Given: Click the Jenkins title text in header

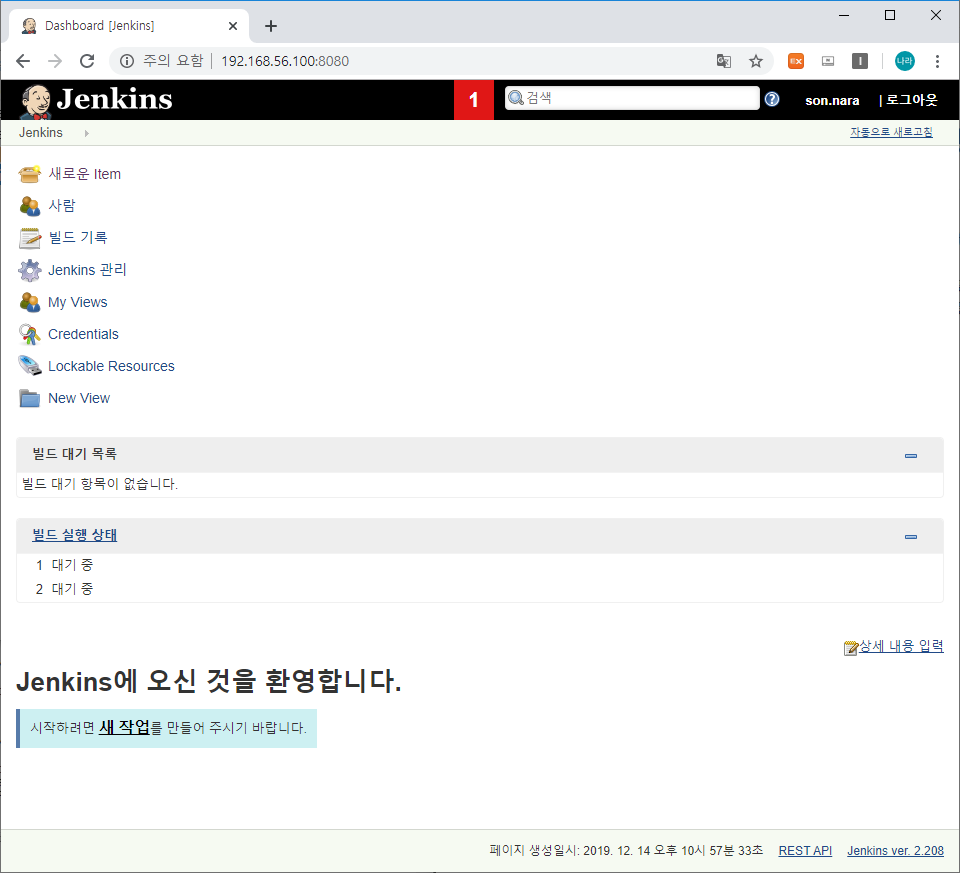Looking at the screenshot, I should pos(114,99).
